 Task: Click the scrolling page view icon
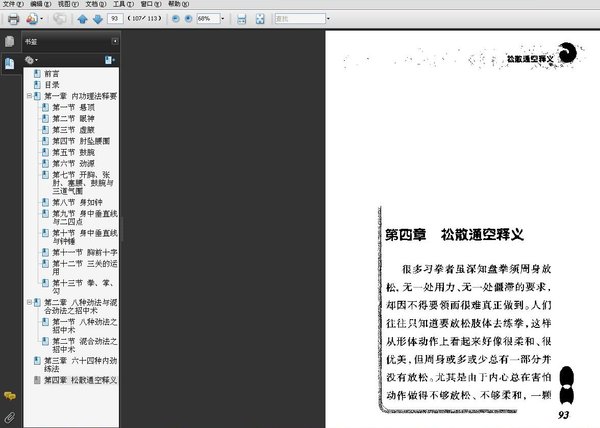click(241, 19)
